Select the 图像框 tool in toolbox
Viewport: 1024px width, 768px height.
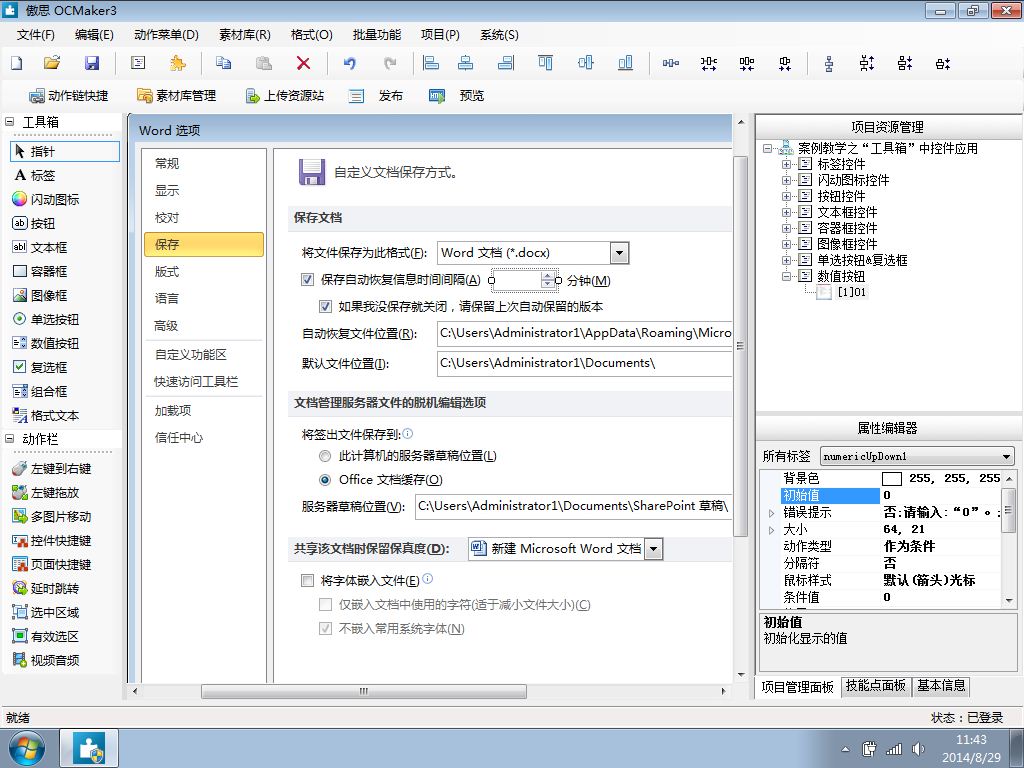[x=48, y=295]
